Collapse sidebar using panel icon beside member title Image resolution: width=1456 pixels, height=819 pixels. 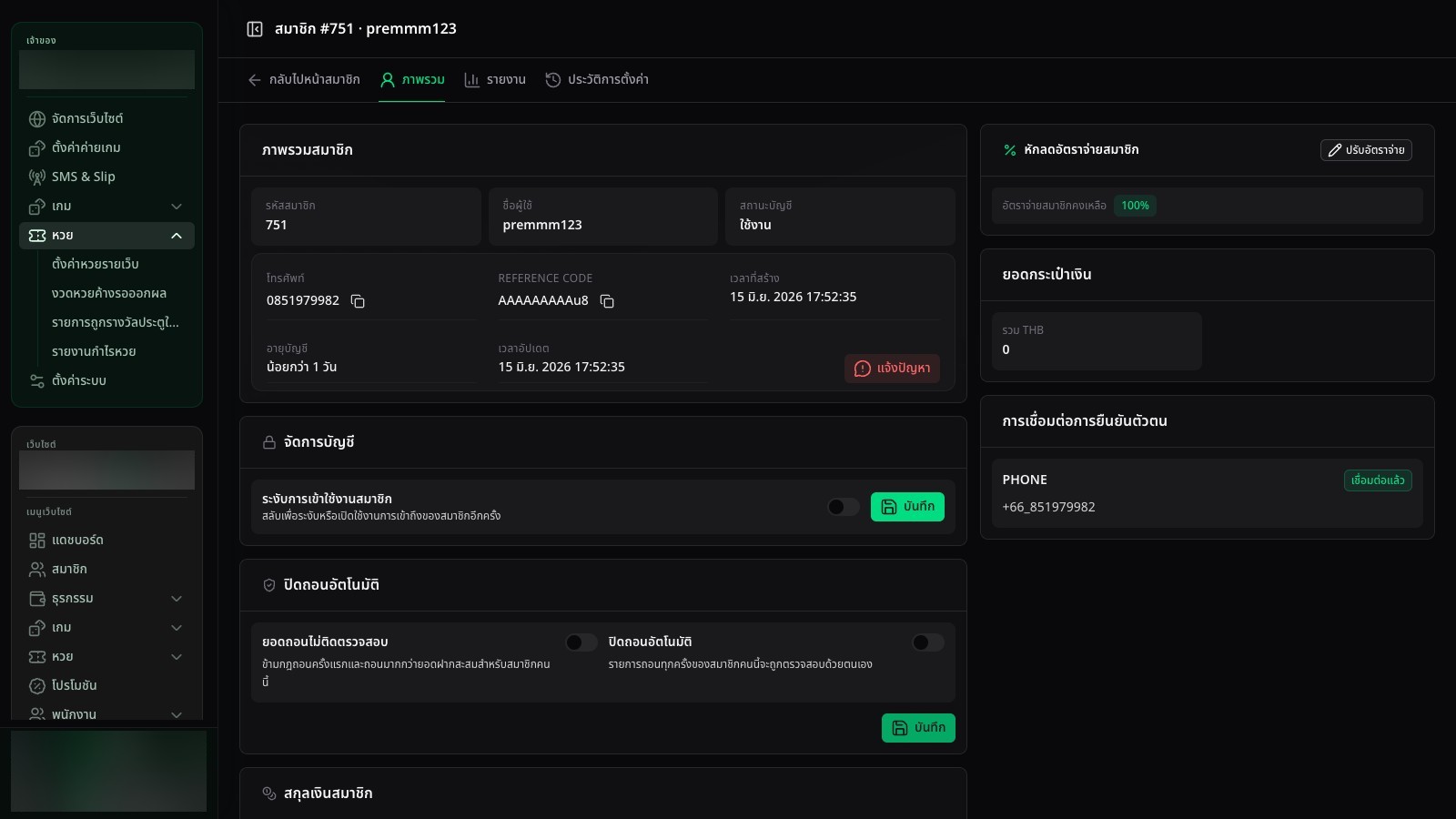[255, 29]
